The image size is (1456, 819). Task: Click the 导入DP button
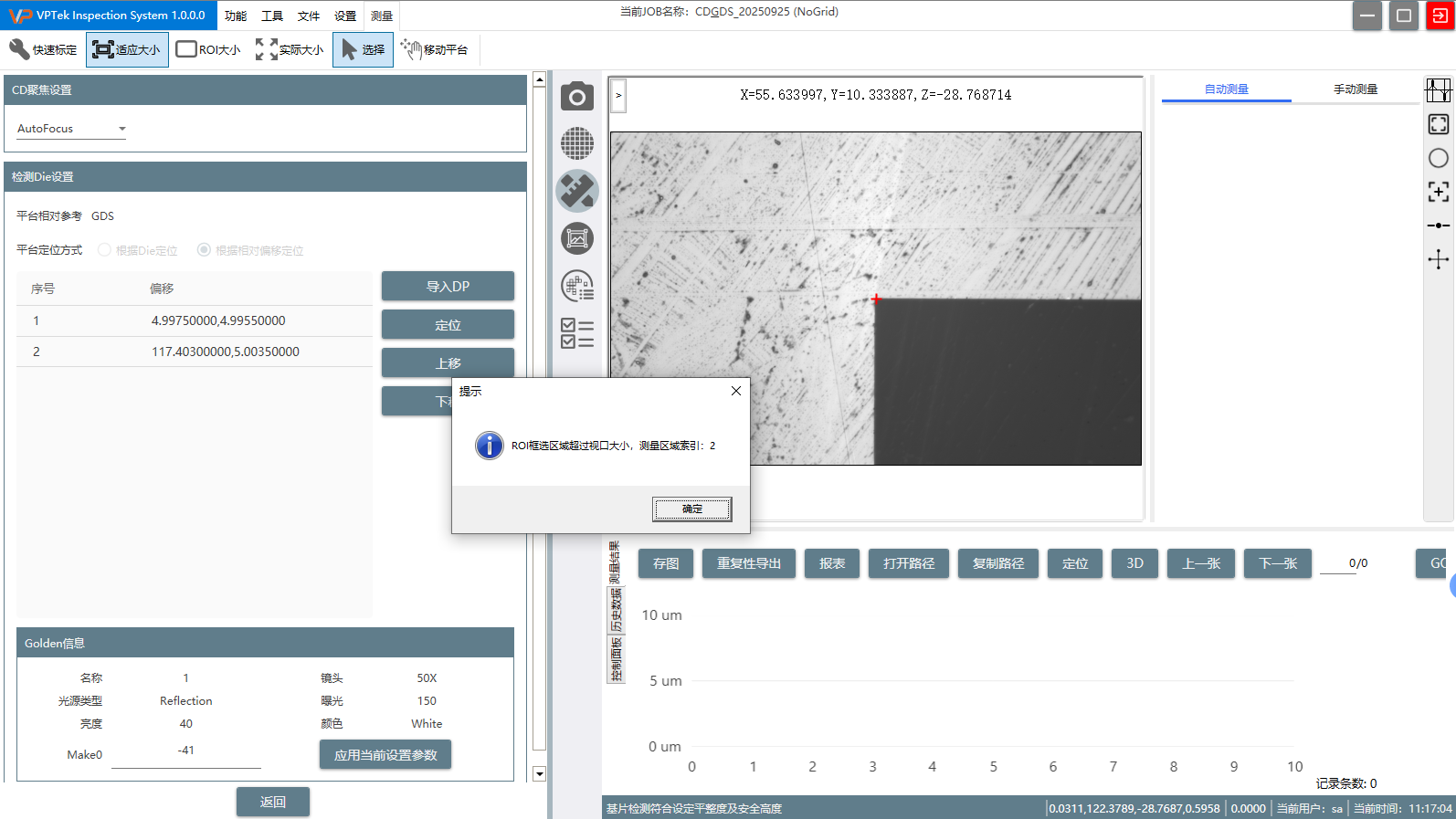click(x=448, y=287)
